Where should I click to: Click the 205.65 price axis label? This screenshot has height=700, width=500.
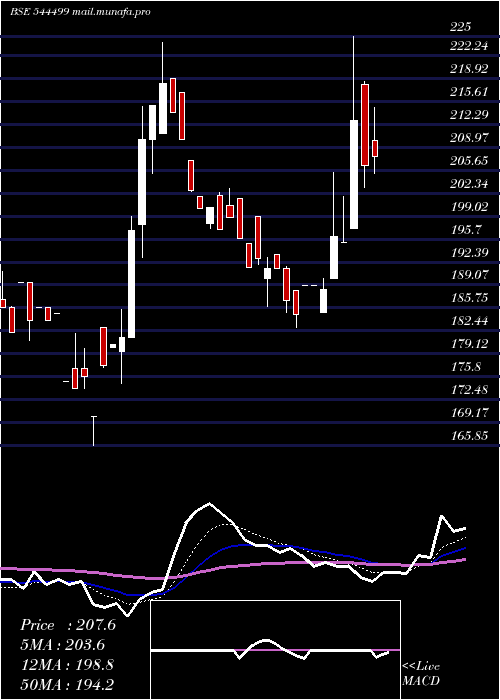(x=468, y=161)
